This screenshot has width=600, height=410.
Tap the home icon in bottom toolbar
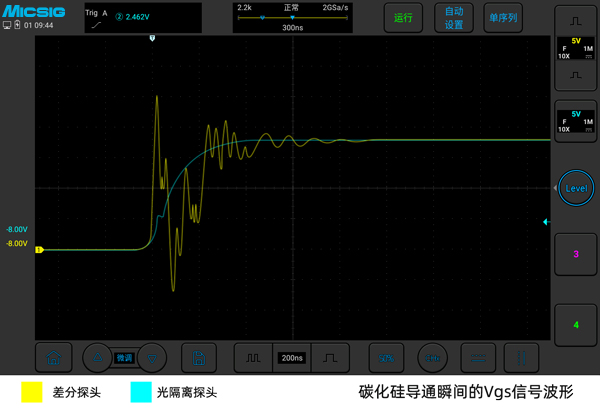point(53,357)
